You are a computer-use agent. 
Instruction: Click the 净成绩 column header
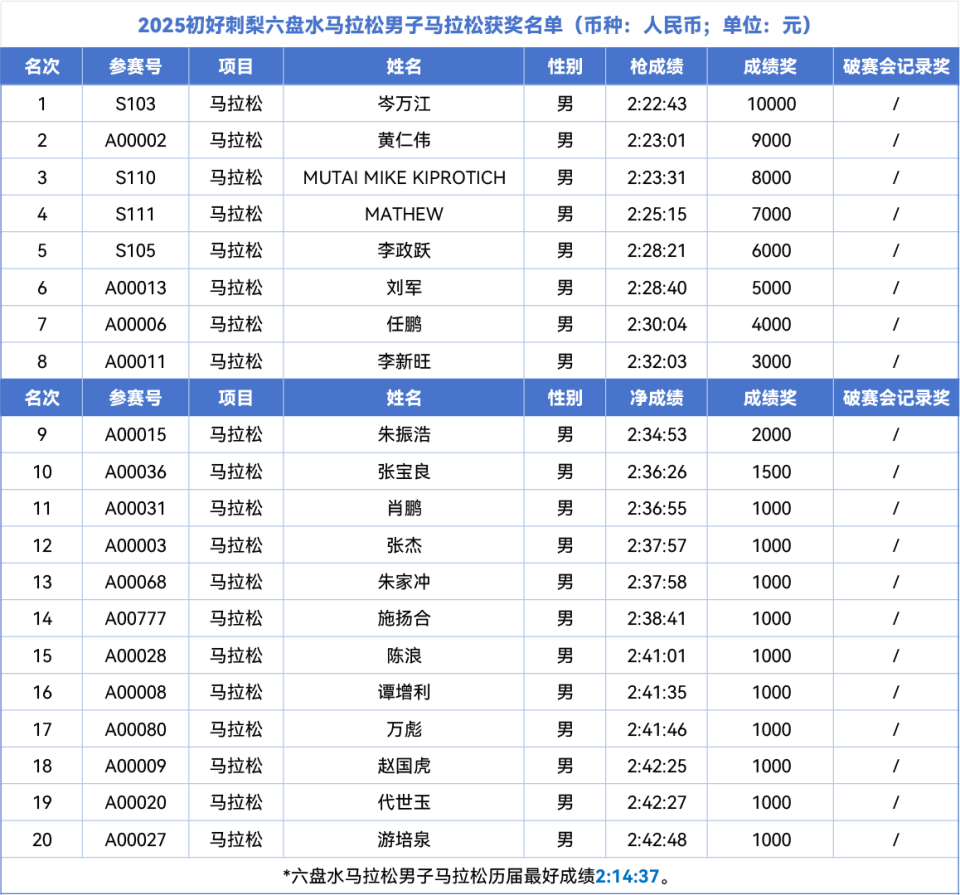656,398
